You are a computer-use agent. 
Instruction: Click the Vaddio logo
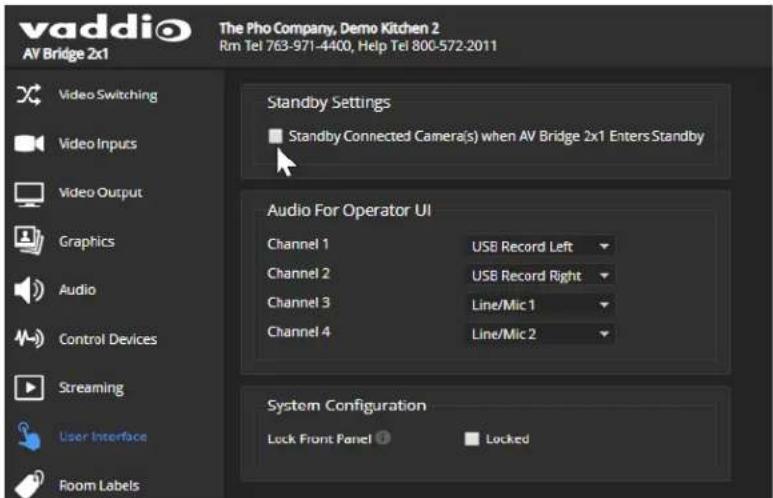click(105, 28)
